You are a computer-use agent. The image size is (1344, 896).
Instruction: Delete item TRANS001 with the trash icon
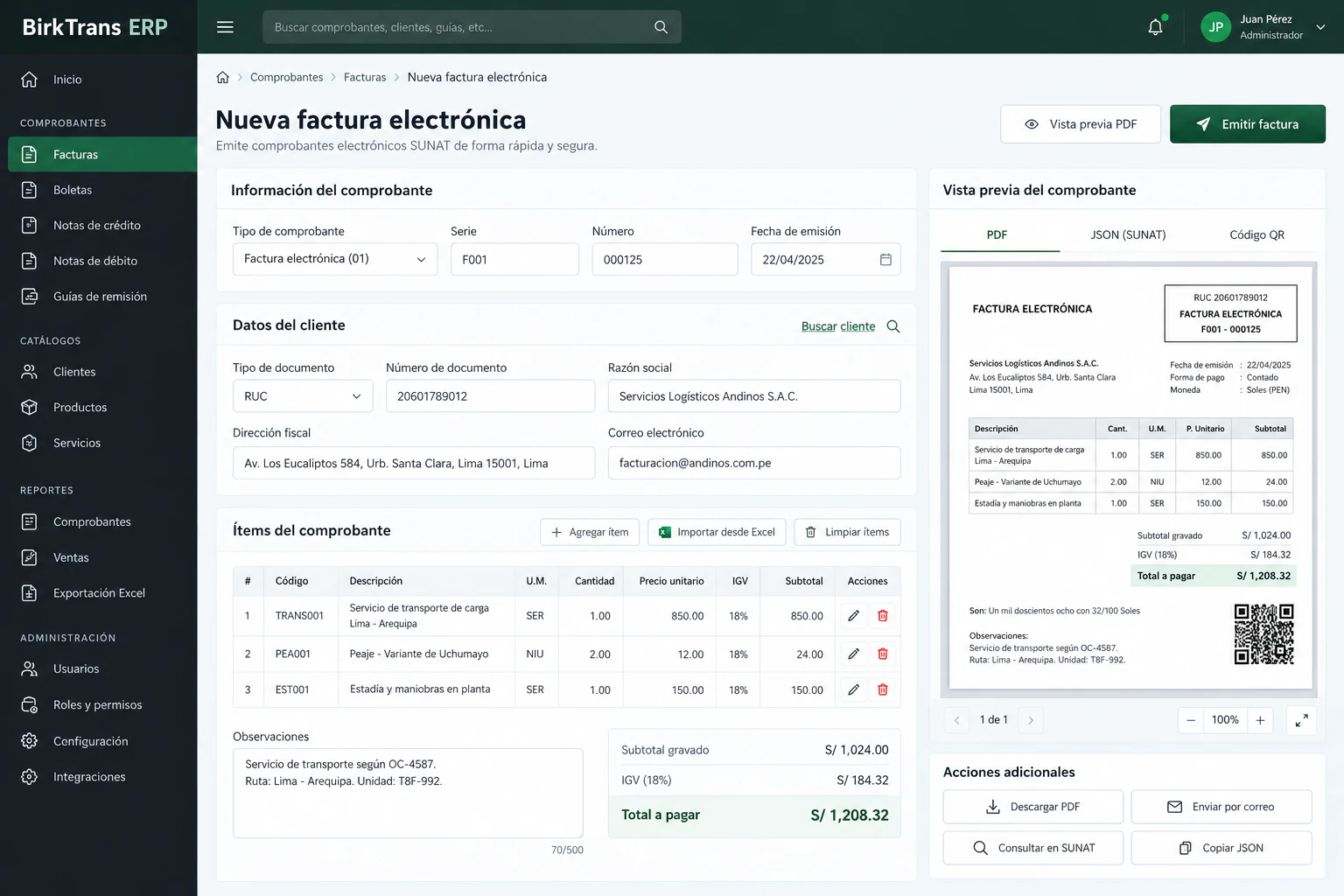[x=883, y=616]
